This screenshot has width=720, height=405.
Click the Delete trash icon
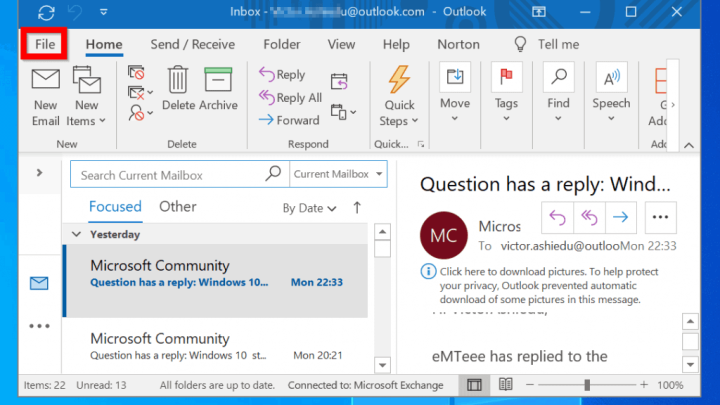(x=178, y=89)
